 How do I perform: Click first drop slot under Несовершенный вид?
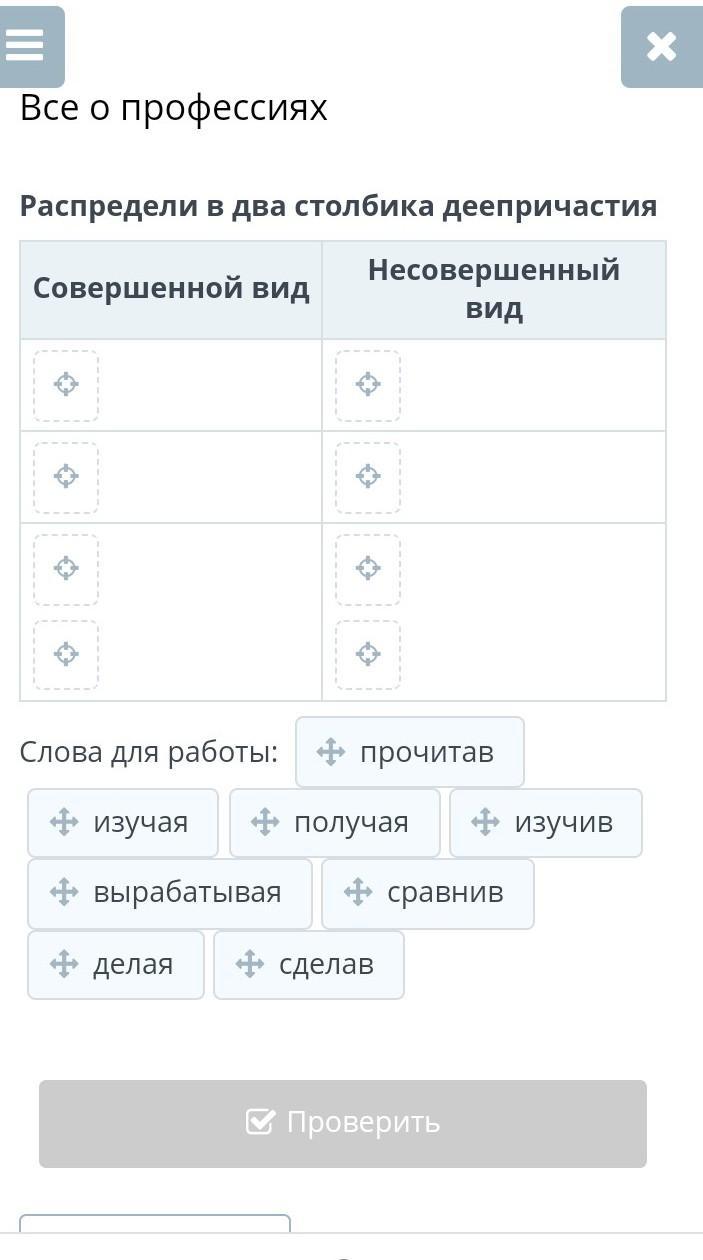pyautogui.click(x=368, y=385)
